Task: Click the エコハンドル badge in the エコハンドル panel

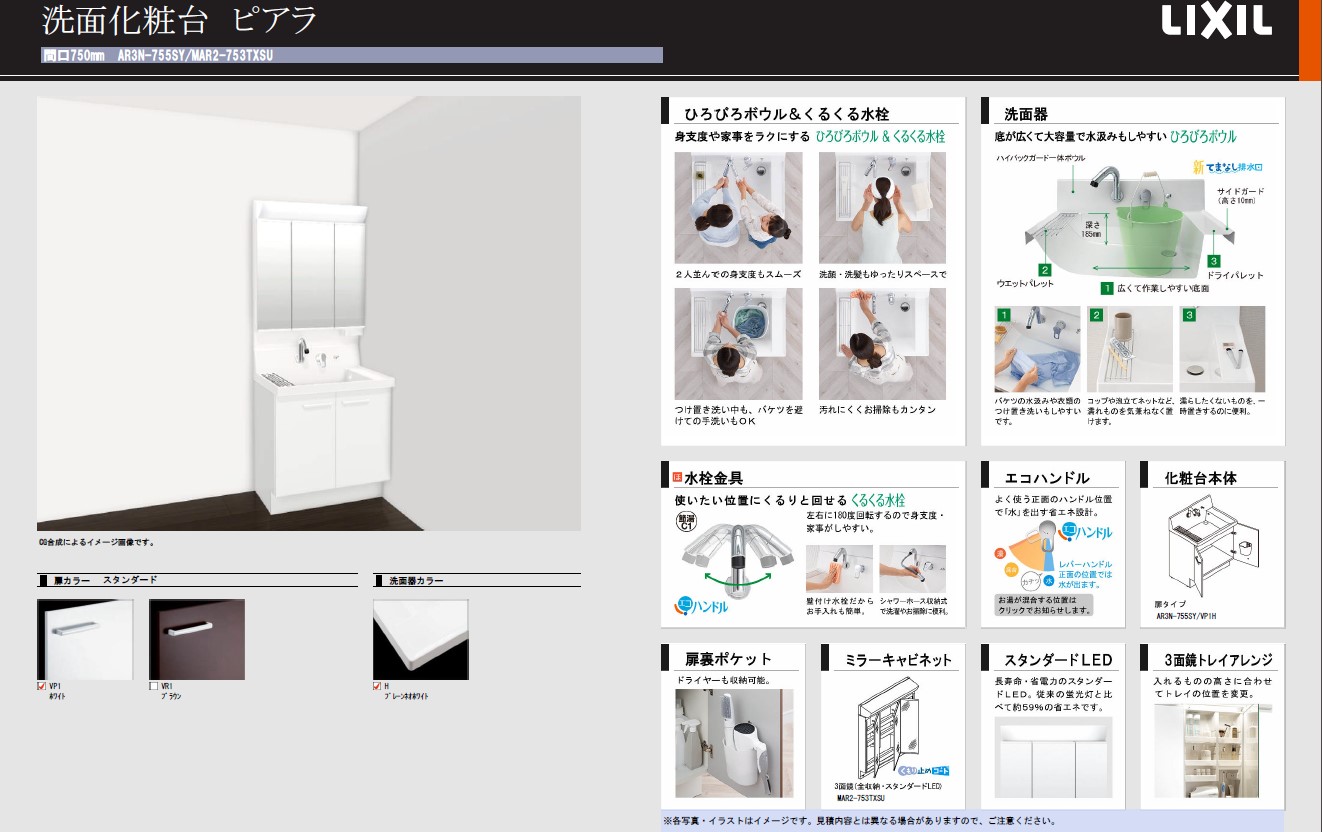Action: coord(1085,532)
